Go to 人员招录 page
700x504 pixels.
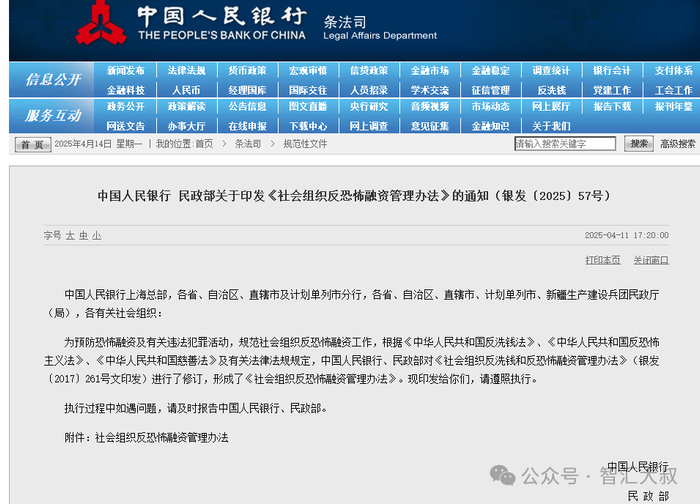(369, 90)
